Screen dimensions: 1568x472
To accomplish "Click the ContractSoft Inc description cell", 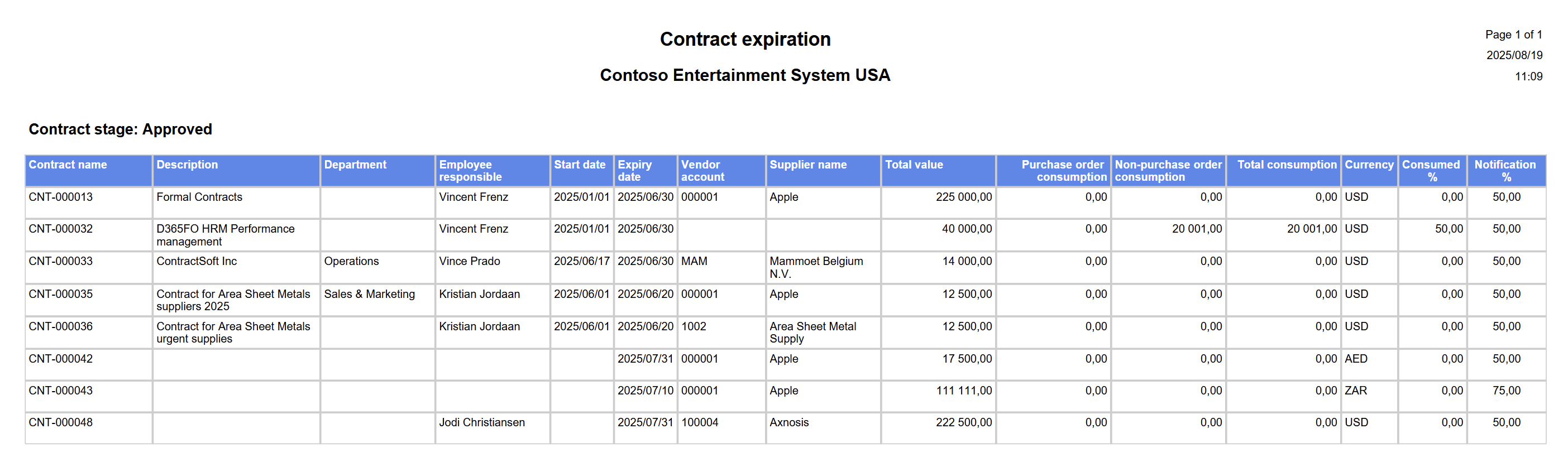I will coord(197,262).
